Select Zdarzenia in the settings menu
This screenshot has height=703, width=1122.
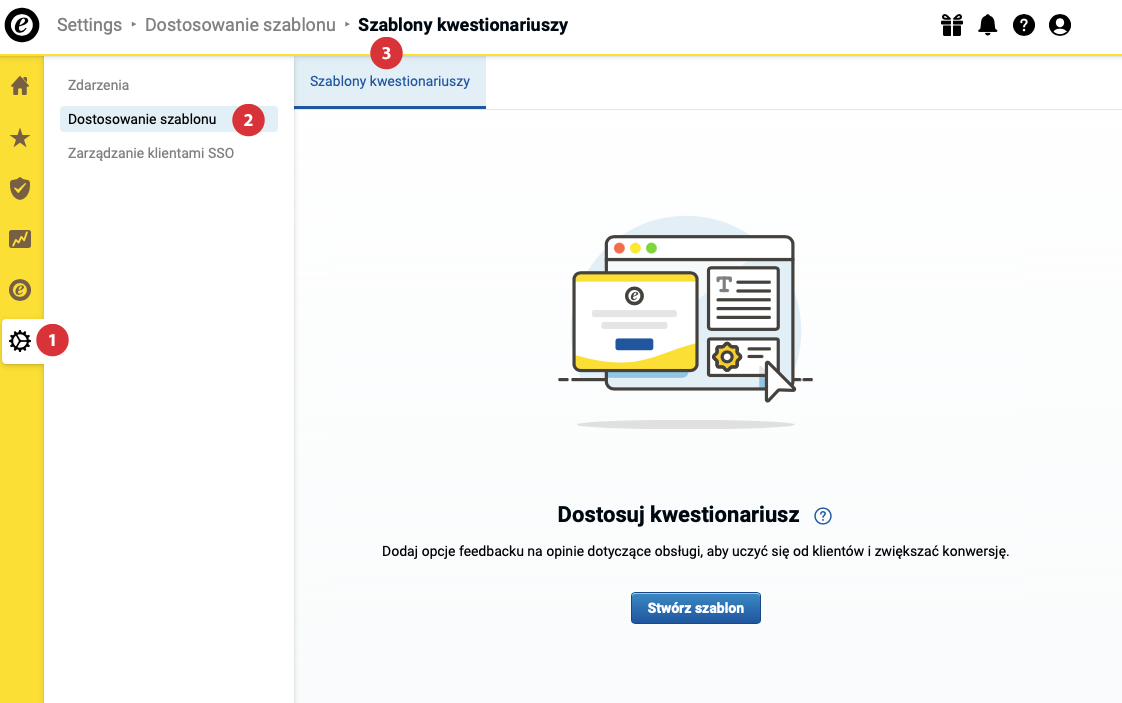(x=98, y=85)
